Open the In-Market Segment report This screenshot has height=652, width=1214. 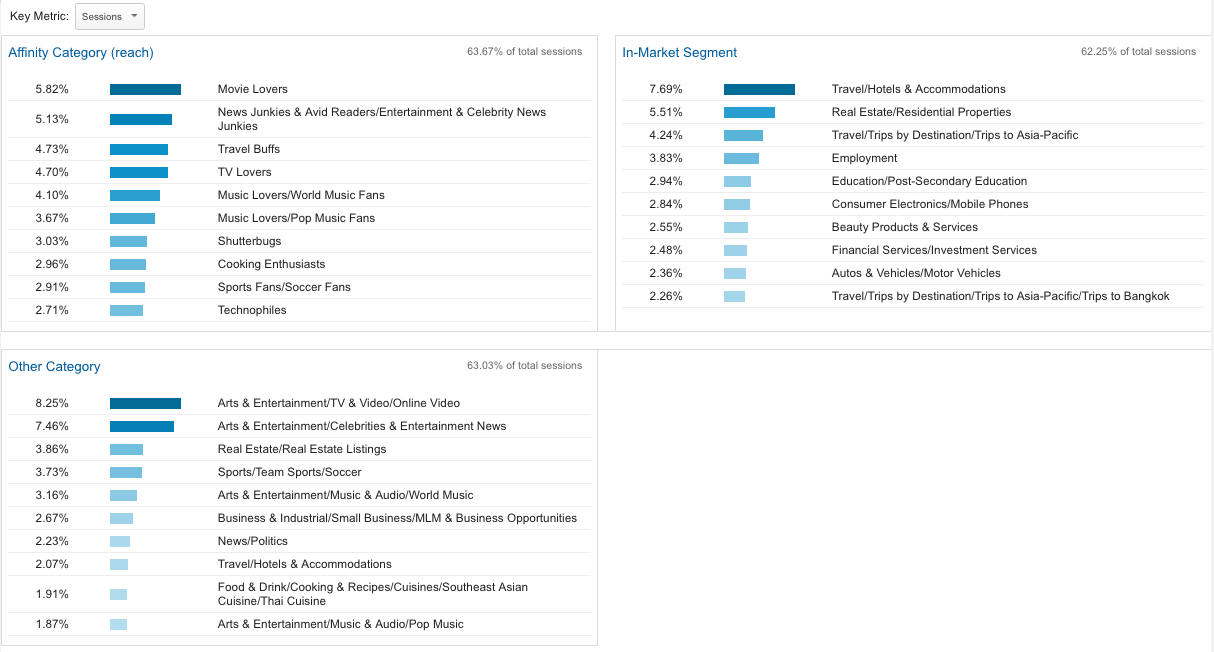point(679,53)
